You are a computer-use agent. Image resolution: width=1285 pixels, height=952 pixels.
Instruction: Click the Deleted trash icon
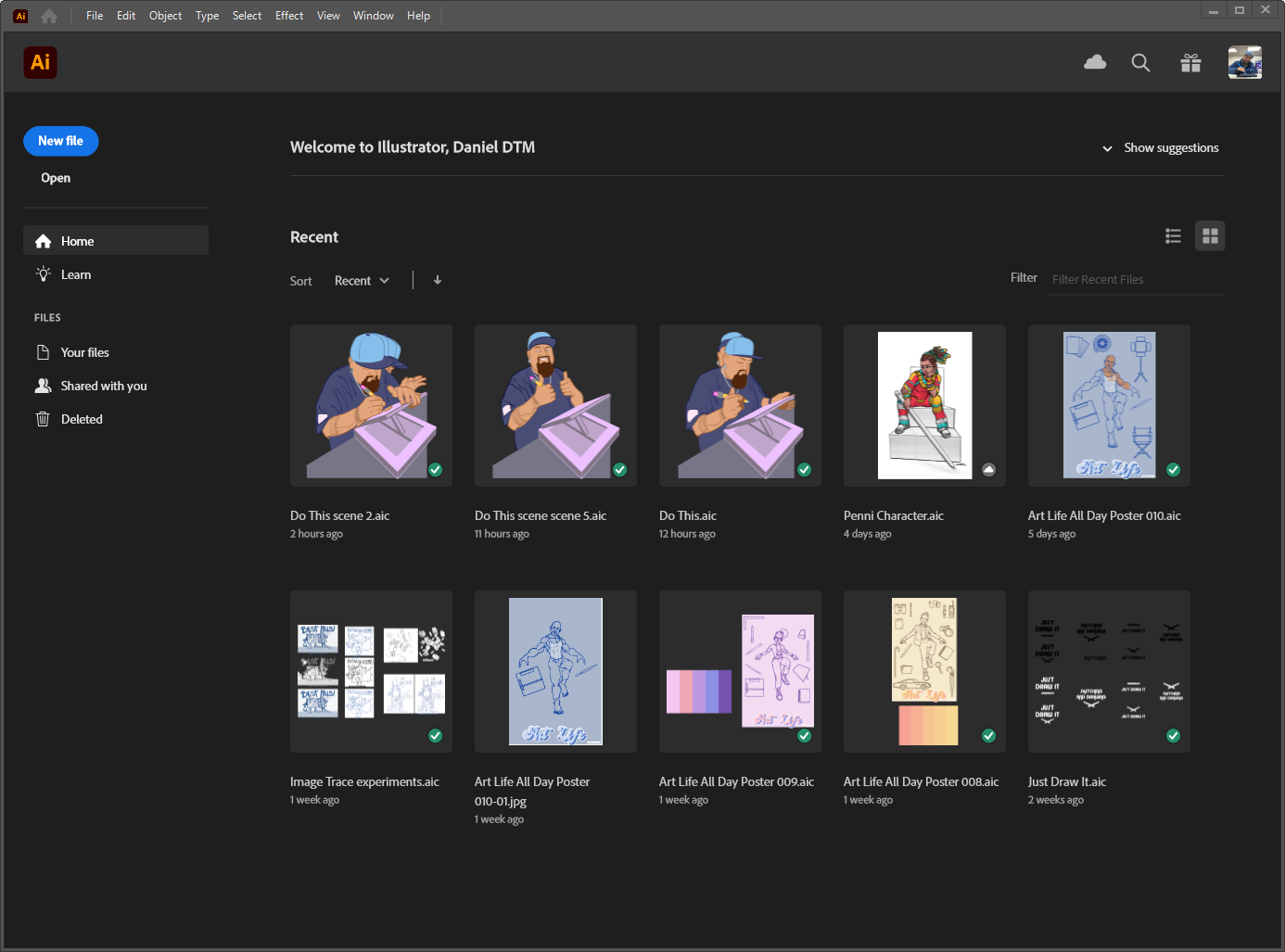pyautogui.click(x=43, y=419)
